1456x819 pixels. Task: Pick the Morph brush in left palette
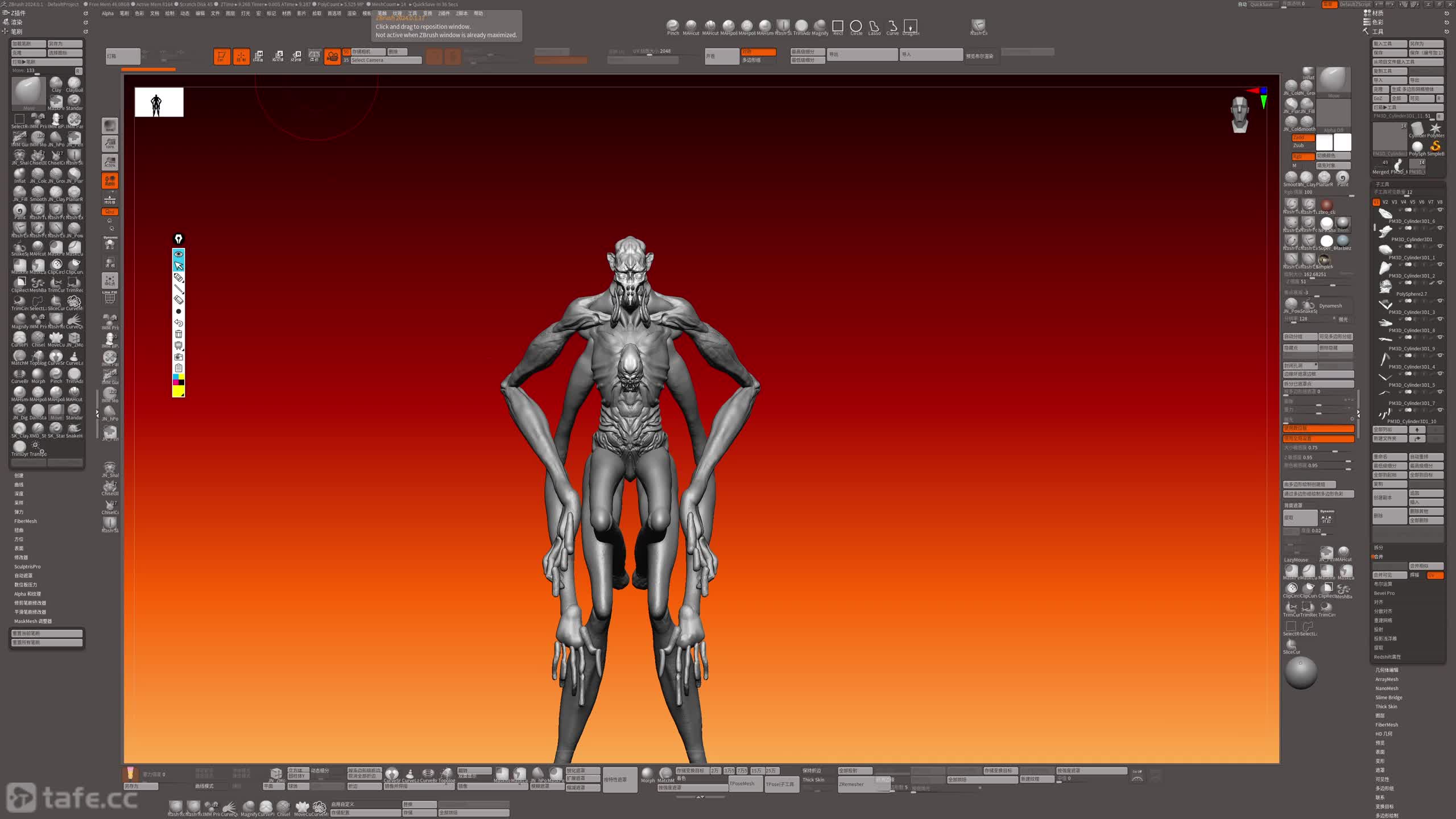point(38,375)
